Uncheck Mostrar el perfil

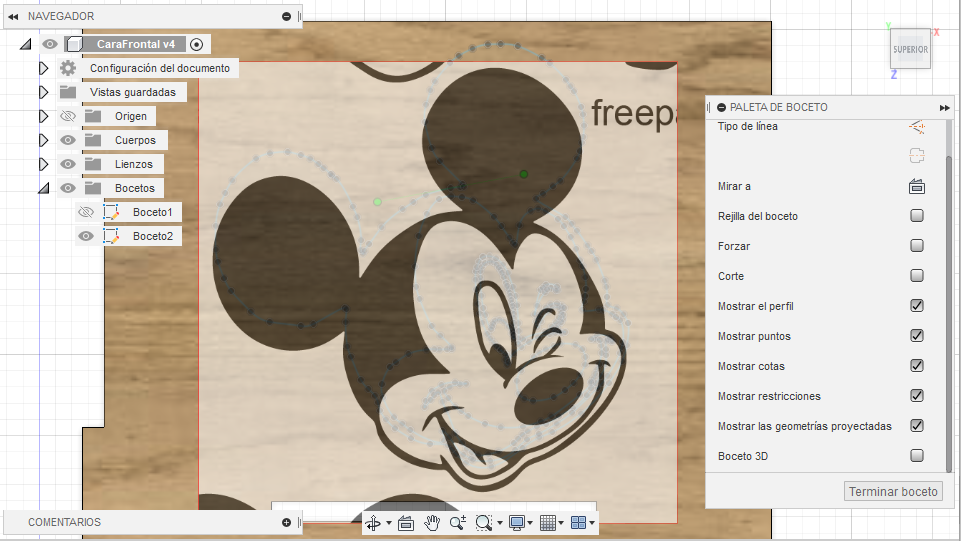pos(917,306)
